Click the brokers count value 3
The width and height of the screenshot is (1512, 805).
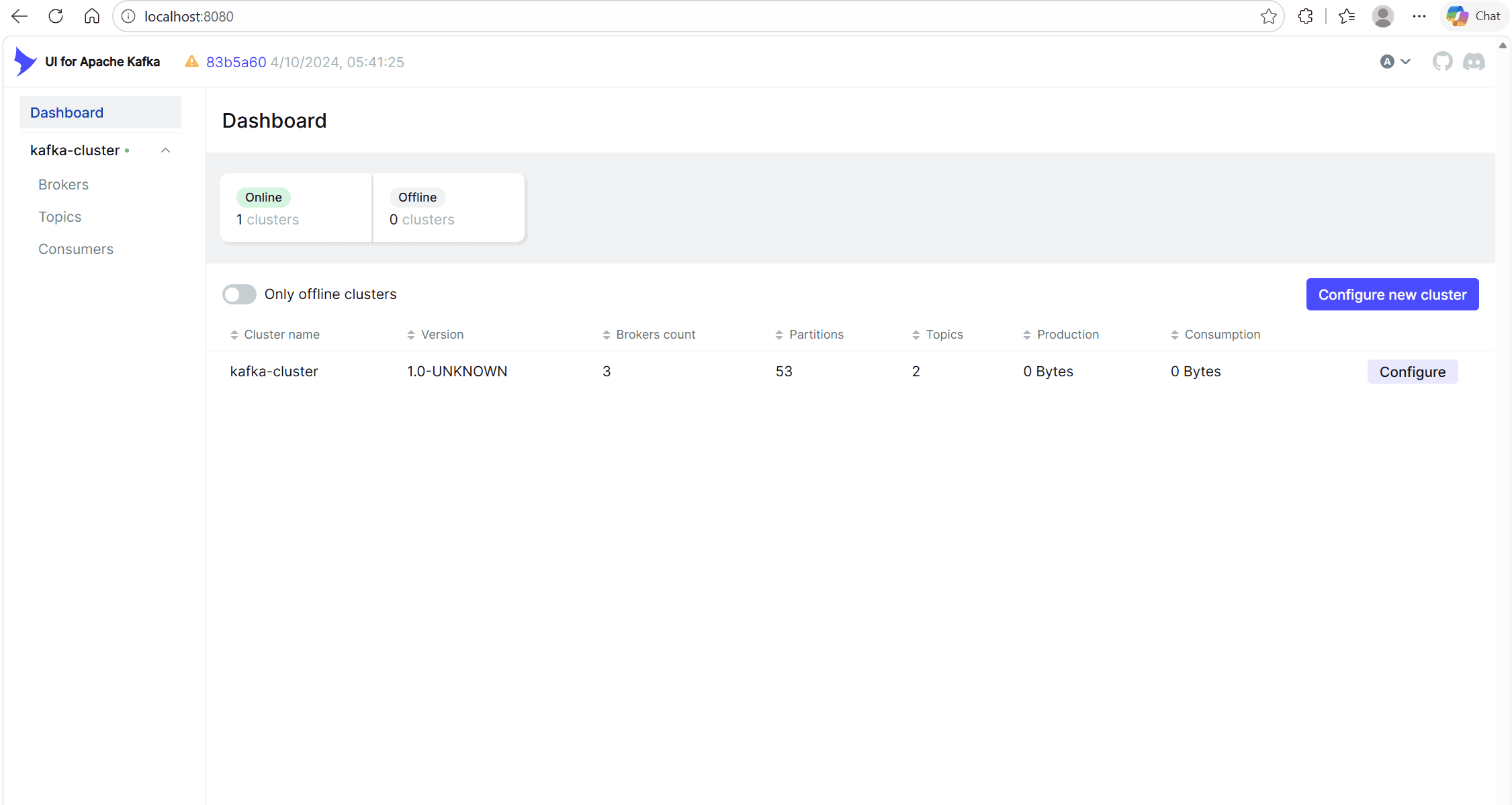607,372
